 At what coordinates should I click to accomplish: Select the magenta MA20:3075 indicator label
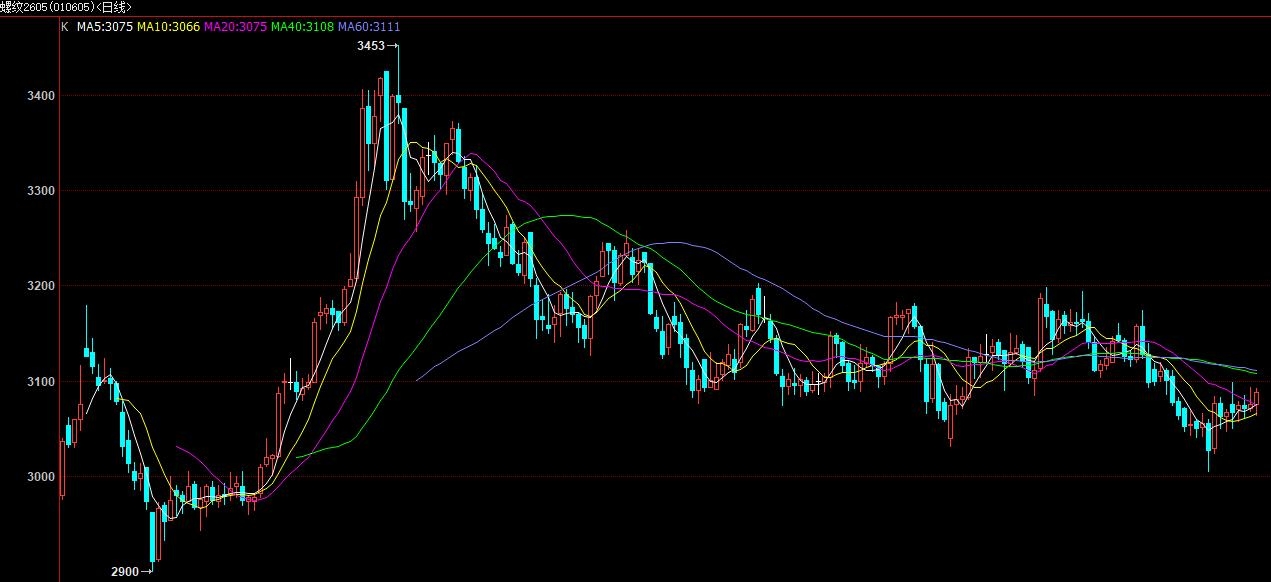coord(235,27)
